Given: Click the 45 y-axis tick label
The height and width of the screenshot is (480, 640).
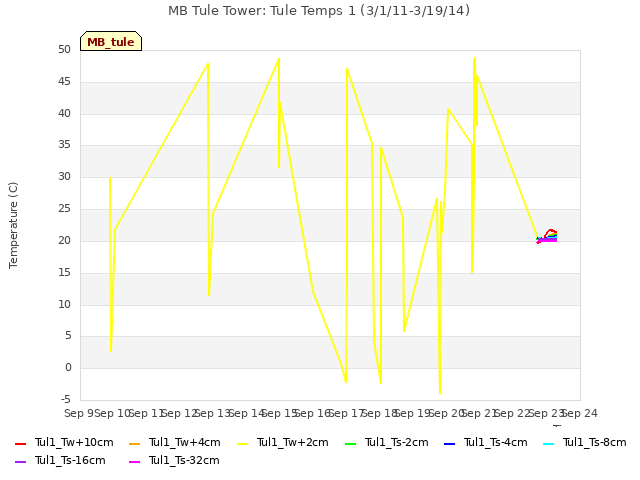Looking at the screenshot, I should [x=64, y=82].
